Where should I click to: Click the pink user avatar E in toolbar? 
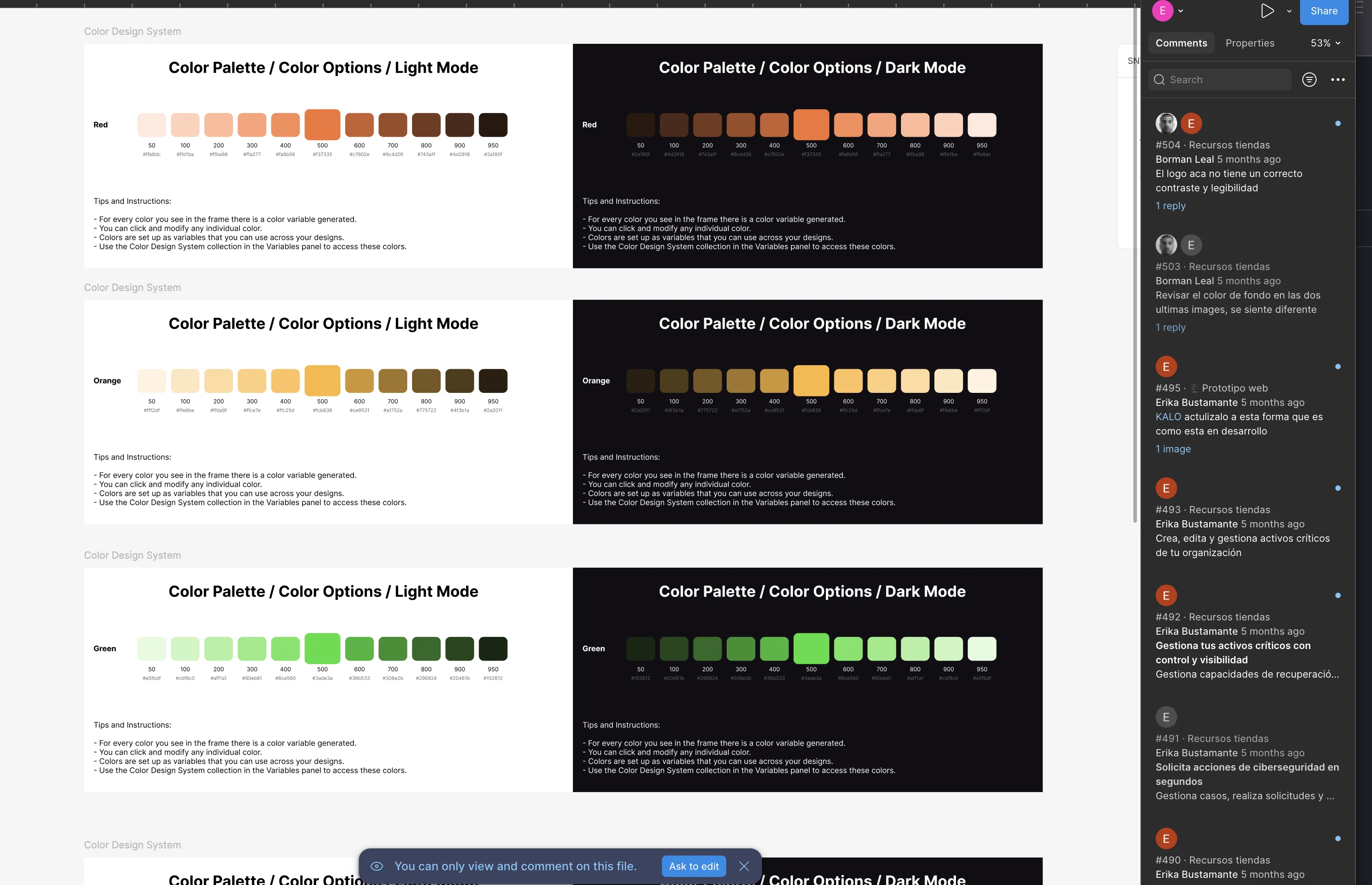click(x=1162, y=11)
